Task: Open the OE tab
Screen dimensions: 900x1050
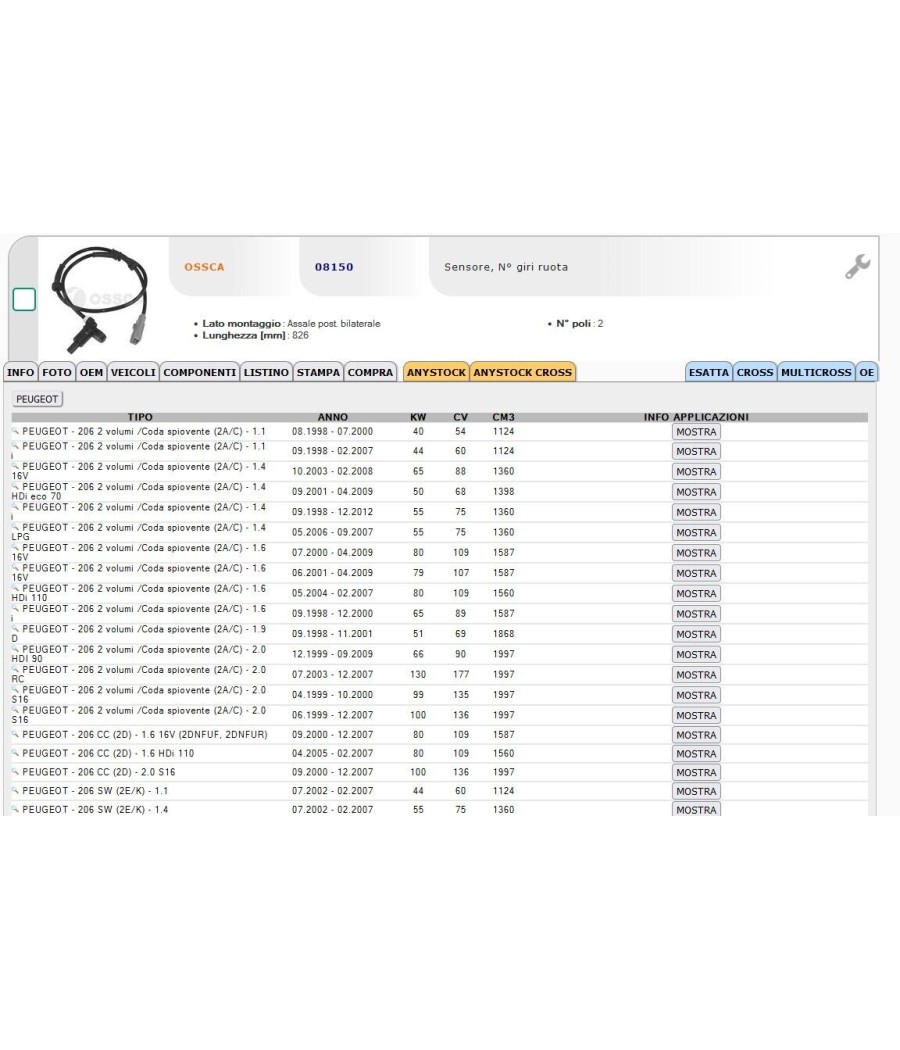Action: (867, 372)
